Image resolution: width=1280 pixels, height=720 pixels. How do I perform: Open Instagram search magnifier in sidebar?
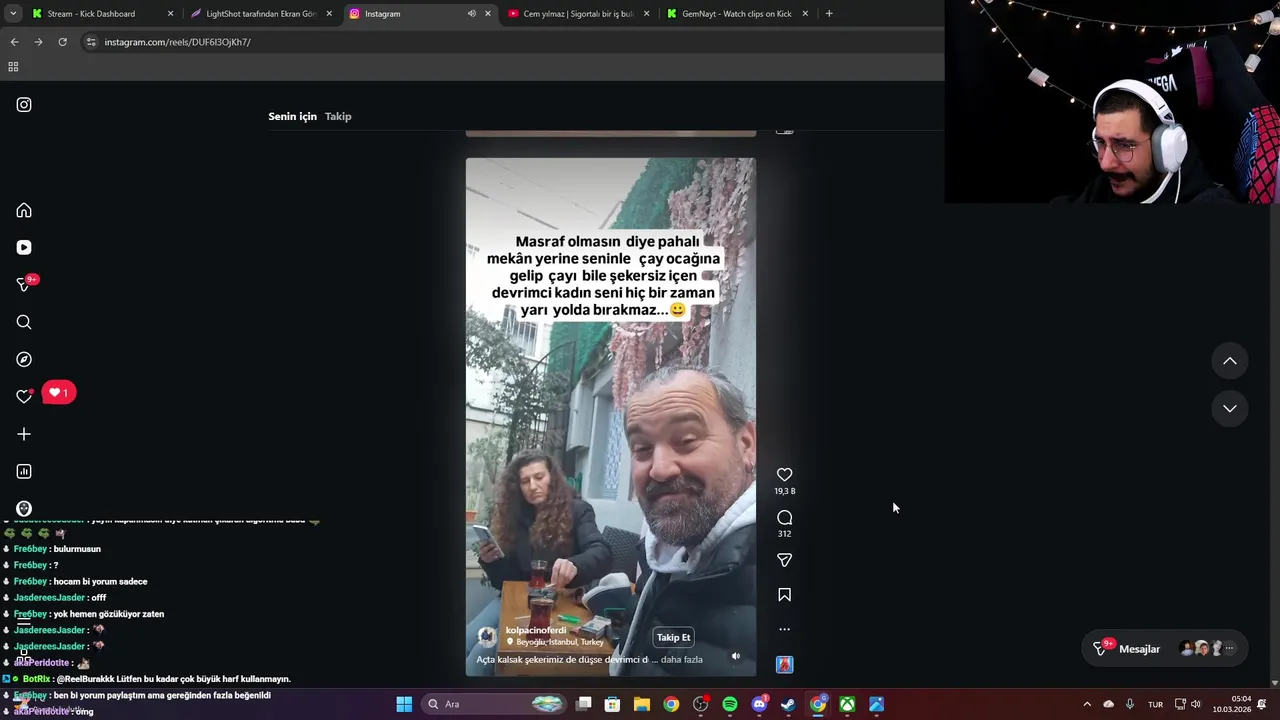coord(24,322)
